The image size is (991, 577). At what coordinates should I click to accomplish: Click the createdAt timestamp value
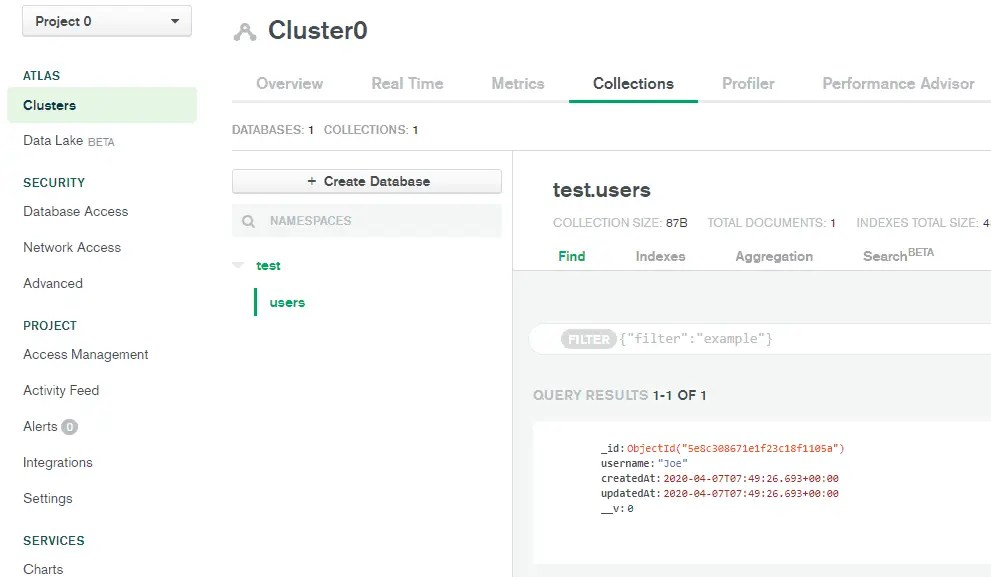(x=751, y=478)
